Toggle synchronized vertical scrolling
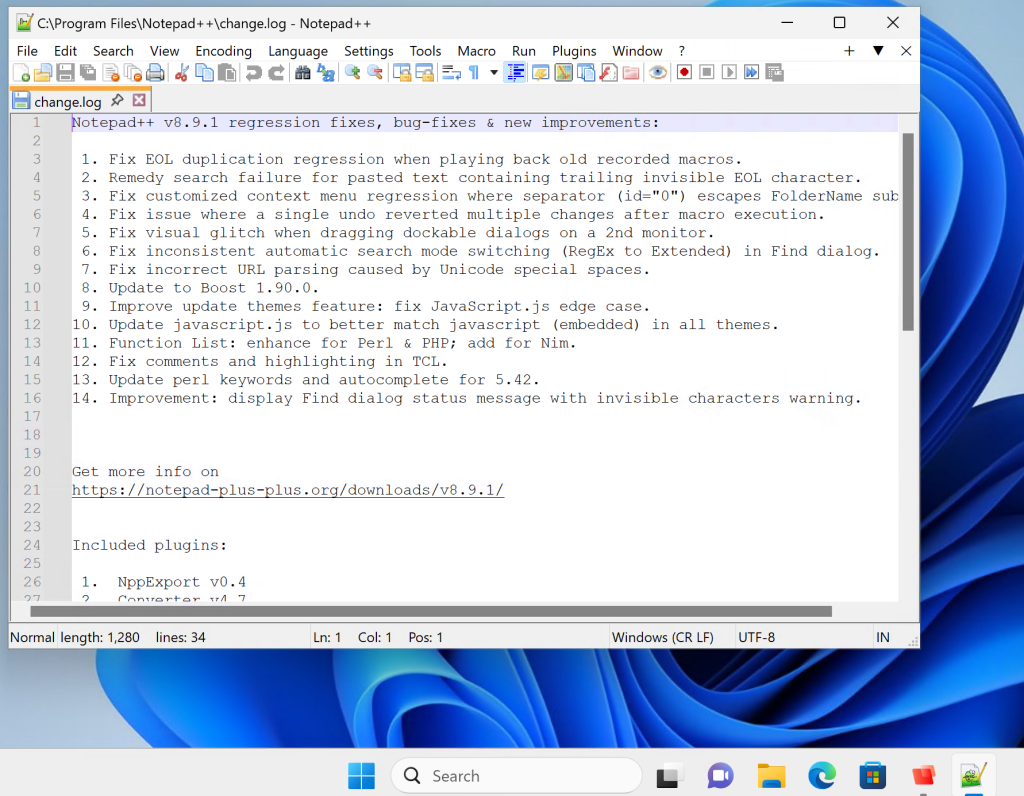The width and height of the screenshot is (1024, 796). click(402, 72)
